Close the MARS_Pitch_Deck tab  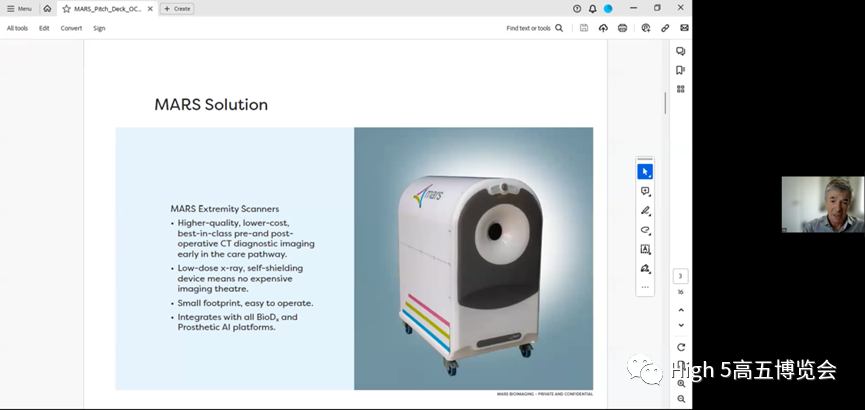click(x=151, y=8)
